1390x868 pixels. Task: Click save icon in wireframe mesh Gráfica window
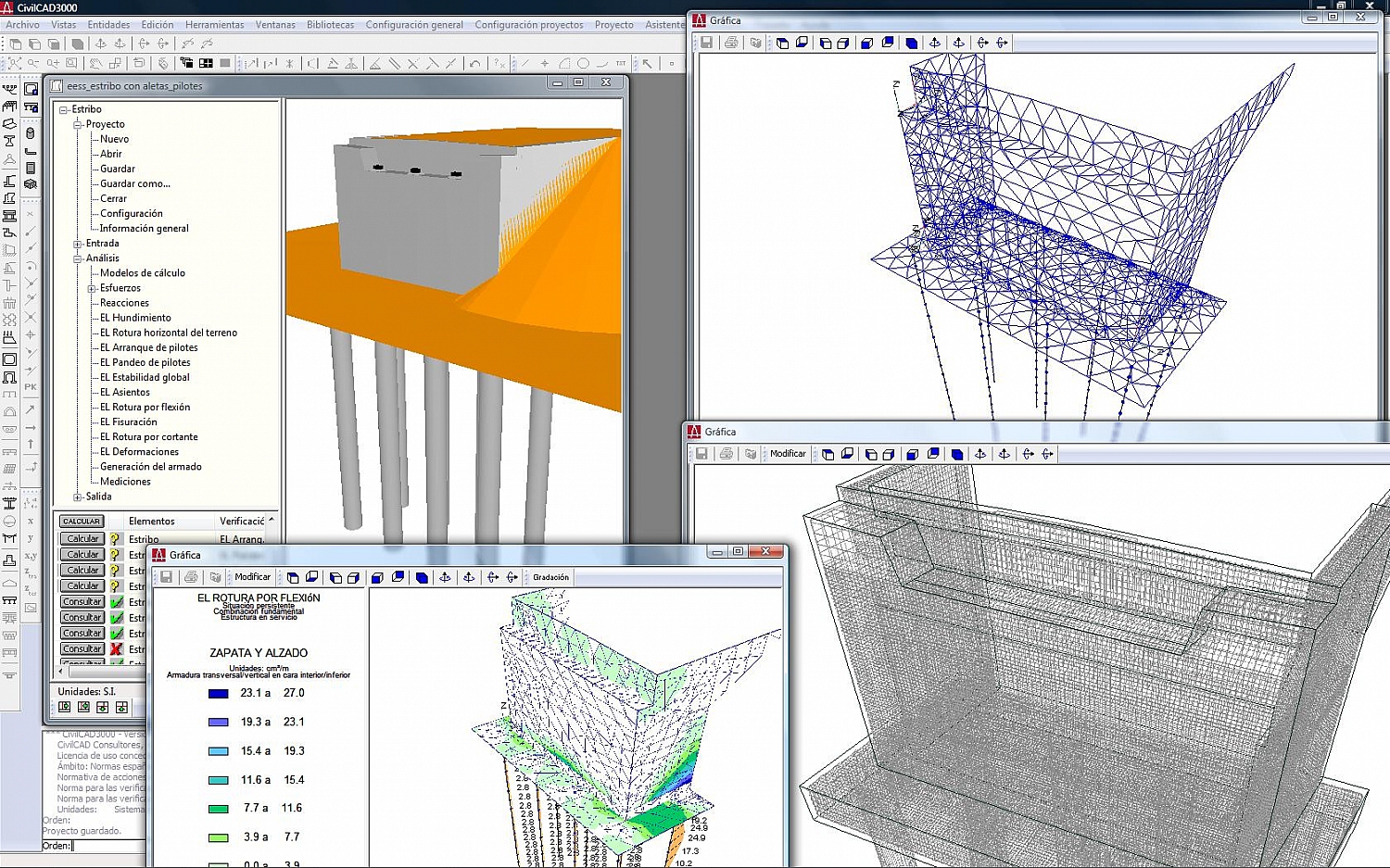point(707,43)
